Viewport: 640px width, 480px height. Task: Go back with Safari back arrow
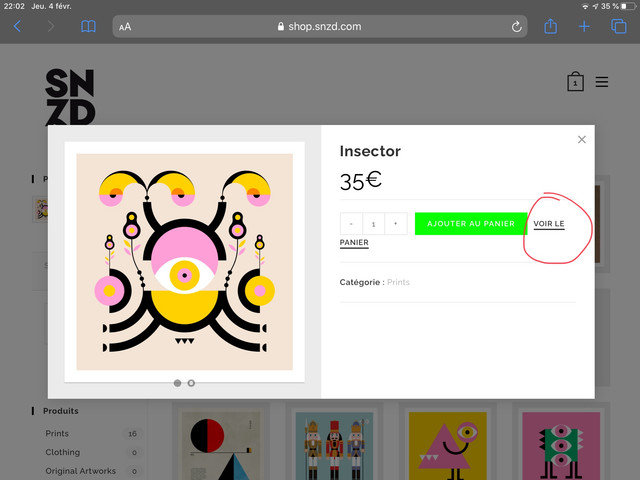coord(17,27)
